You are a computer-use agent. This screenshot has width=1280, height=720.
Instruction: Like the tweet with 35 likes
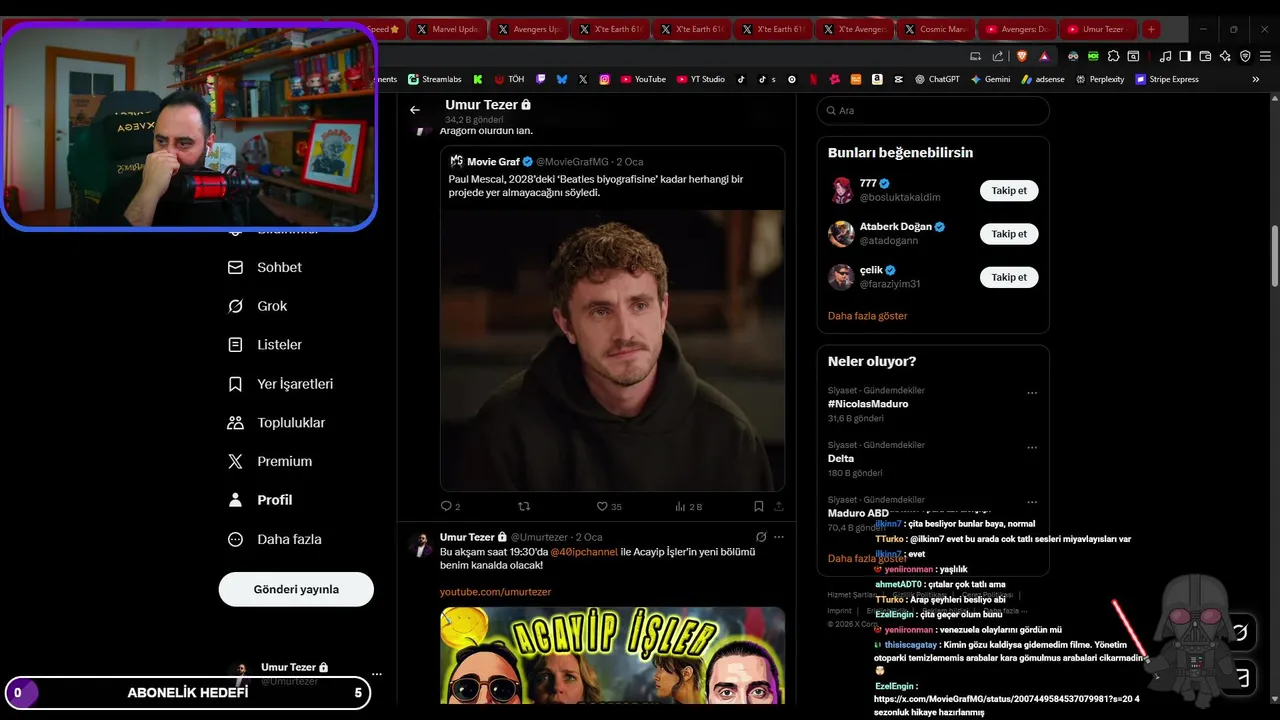point(609,507)
